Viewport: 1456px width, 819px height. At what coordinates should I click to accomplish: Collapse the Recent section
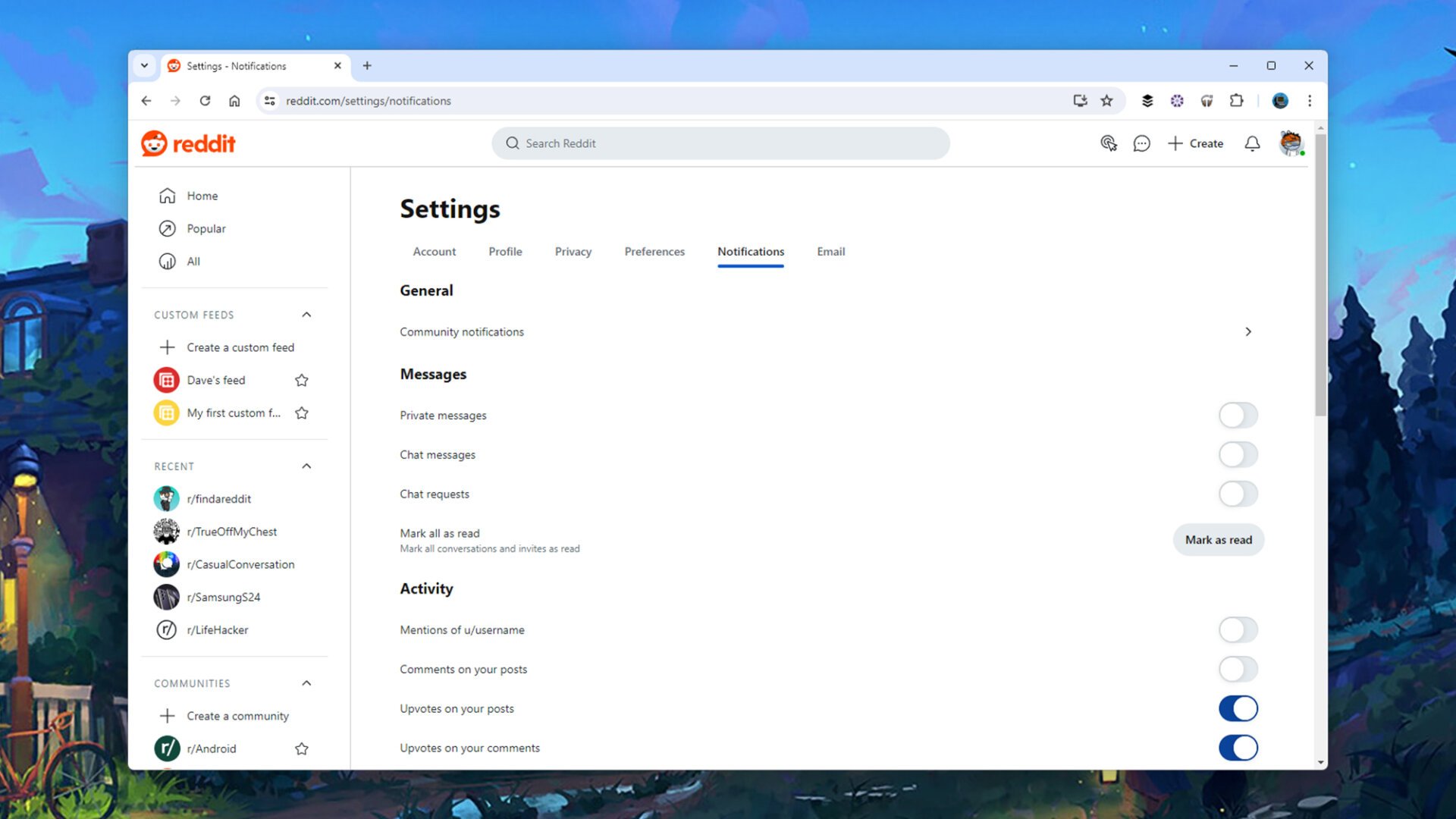tap(306, 466)
